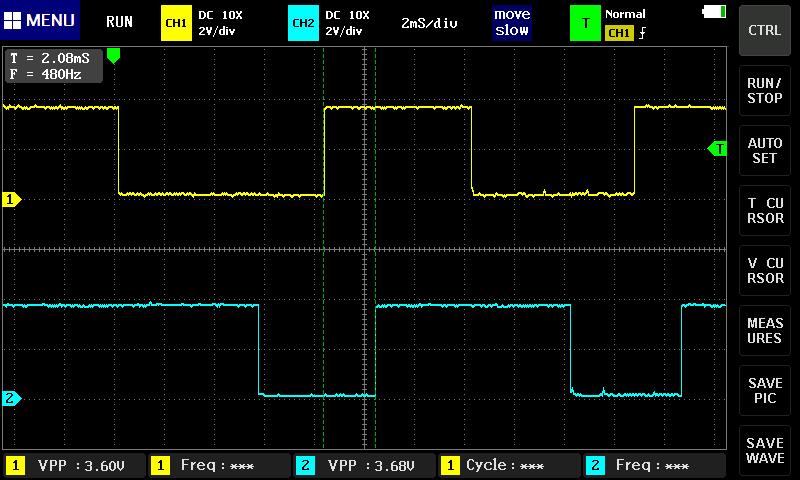Select the green horizontal trigger position marker

point(113,56)
